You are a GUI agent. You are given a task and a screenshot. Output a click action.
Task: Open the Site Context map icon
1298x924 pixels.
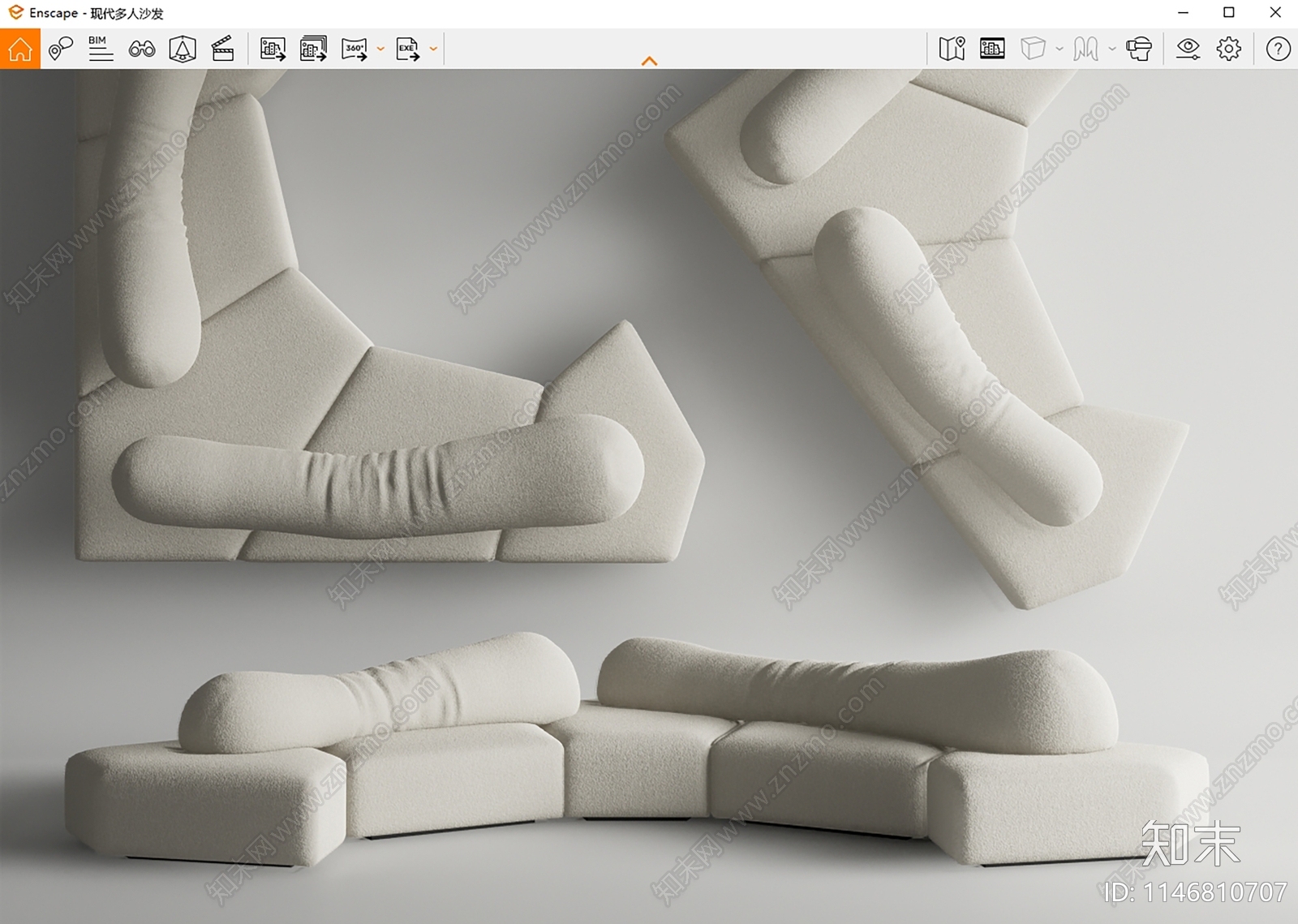point(952,49)
